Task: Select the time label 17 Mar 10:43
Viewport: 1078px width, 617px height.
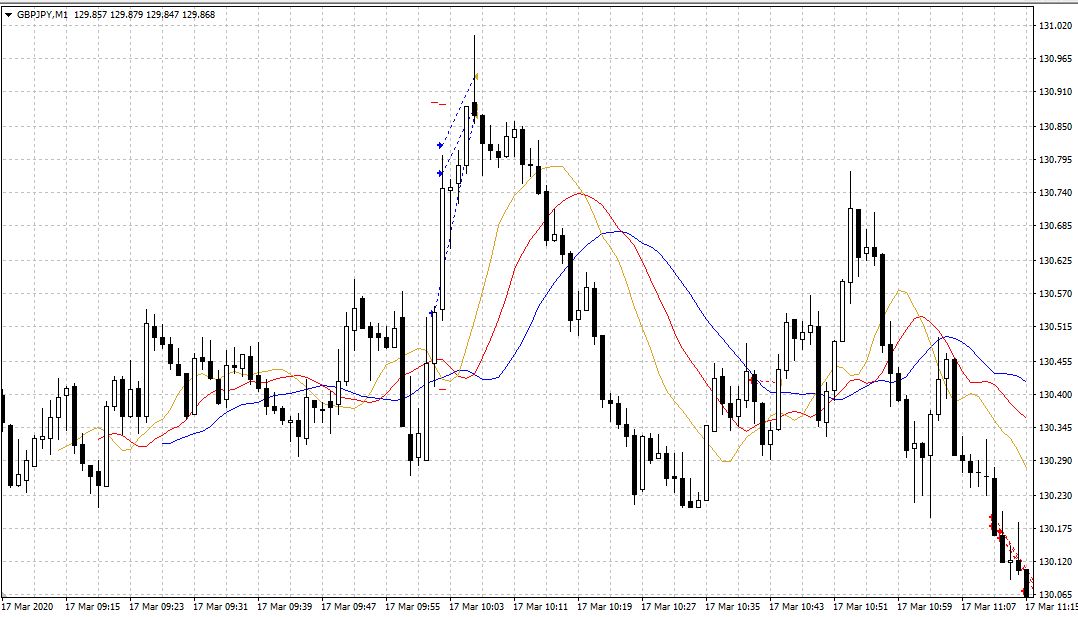Action: (796, 607)
